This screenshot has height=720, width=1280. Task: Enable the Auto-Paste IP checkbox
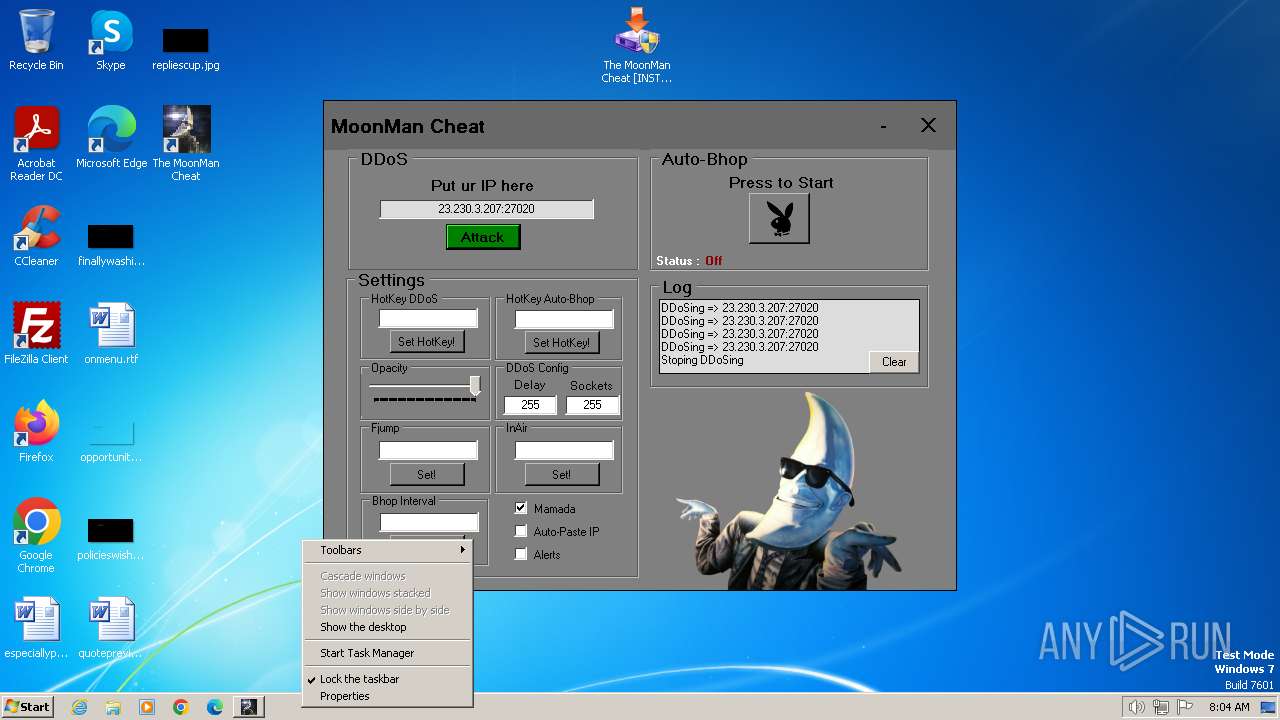(x=520, y=531)
